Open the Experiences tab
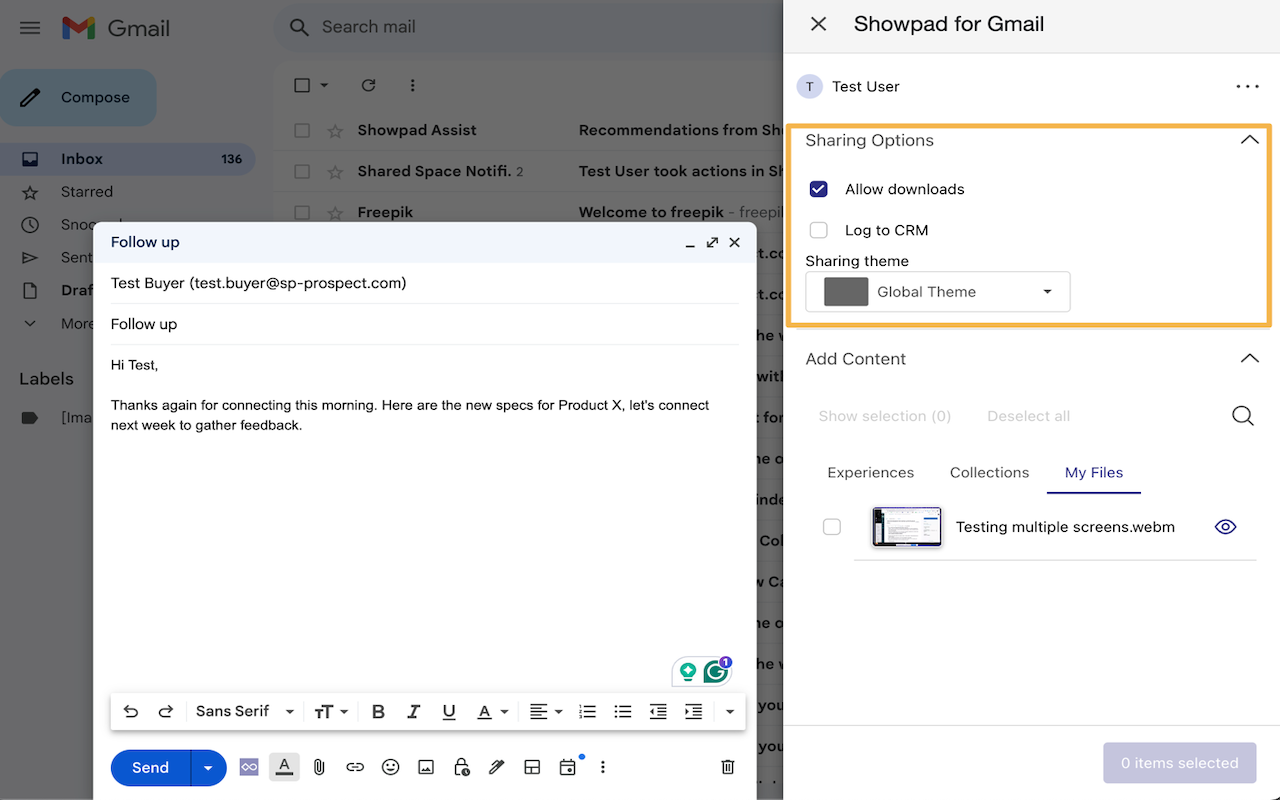The image size is (1280, 800). pyautogui.click(x=870, y=472)
